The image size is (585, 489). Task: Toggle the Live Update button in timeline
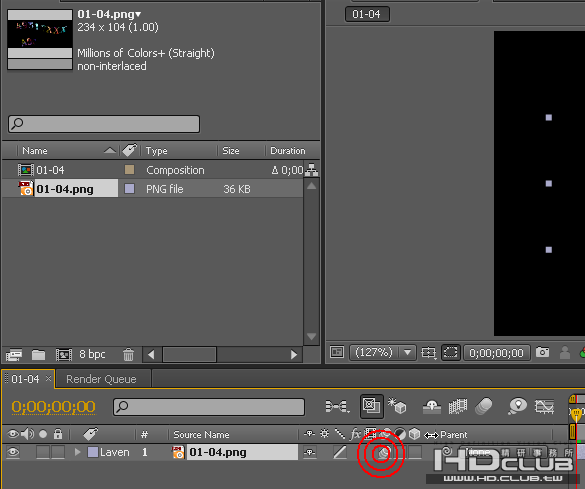click(371, 405)
